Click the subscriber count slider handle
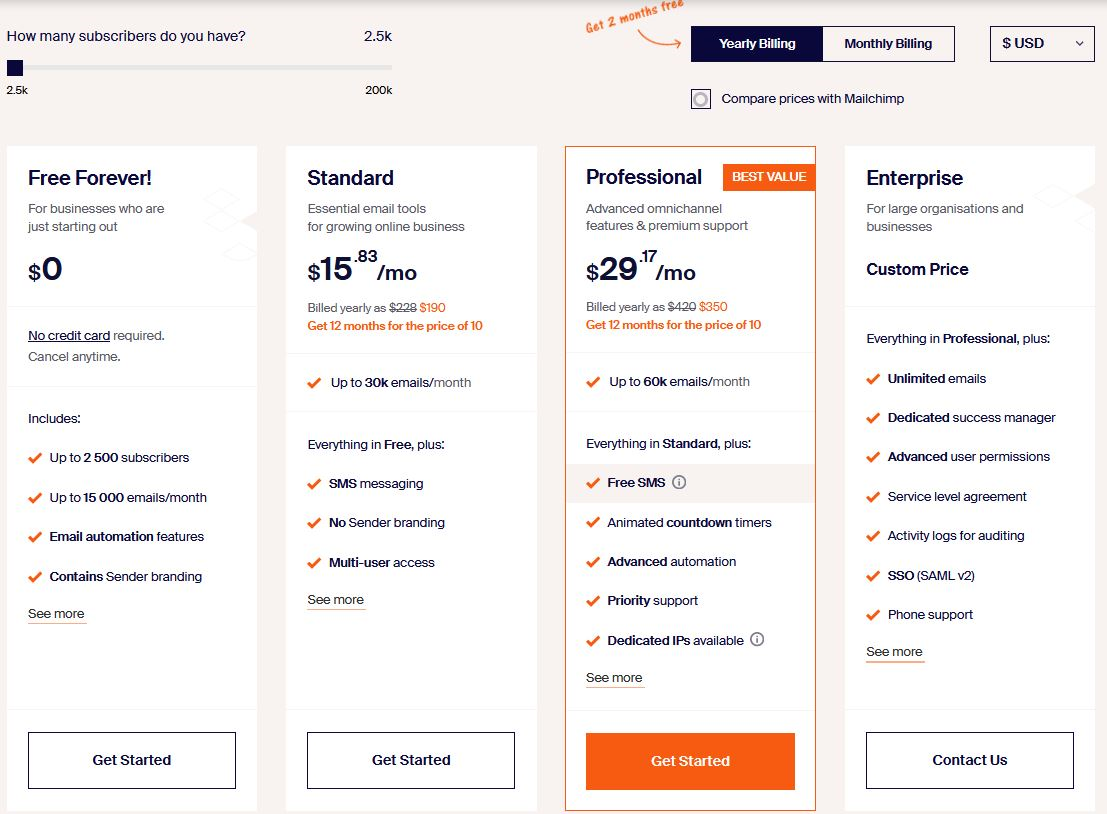 point(15,68)
